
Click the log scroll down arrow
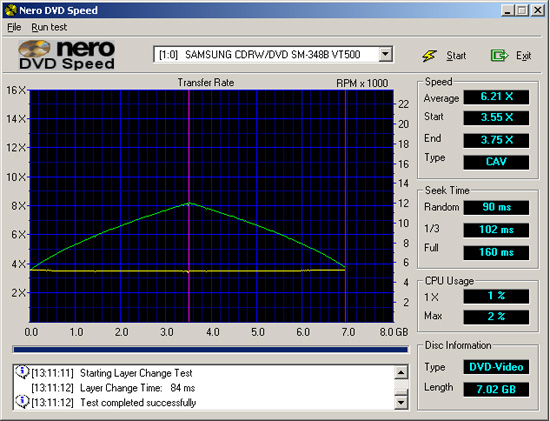pyautogui.click(x=401, y=402)
